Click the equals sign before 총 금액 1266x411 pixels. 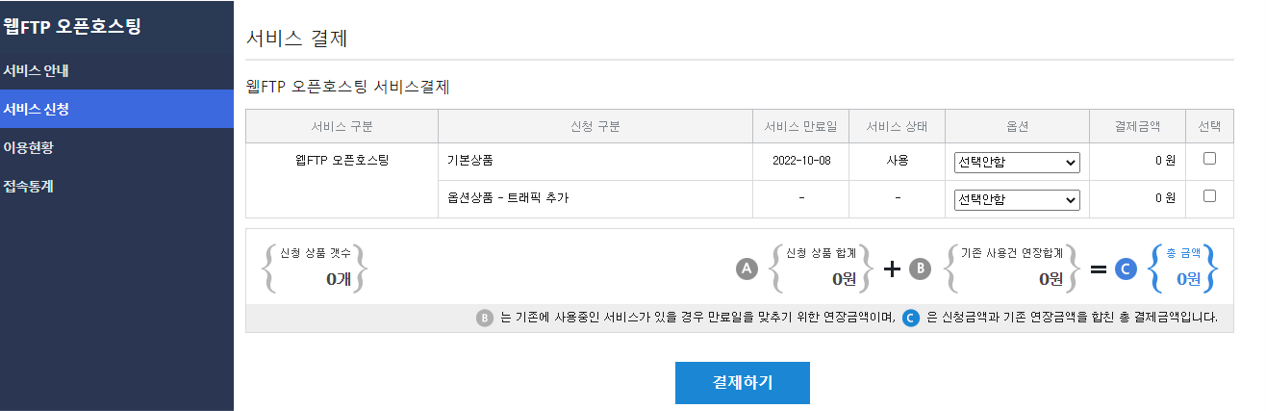pyautogui.click(x=1097, y=268)
